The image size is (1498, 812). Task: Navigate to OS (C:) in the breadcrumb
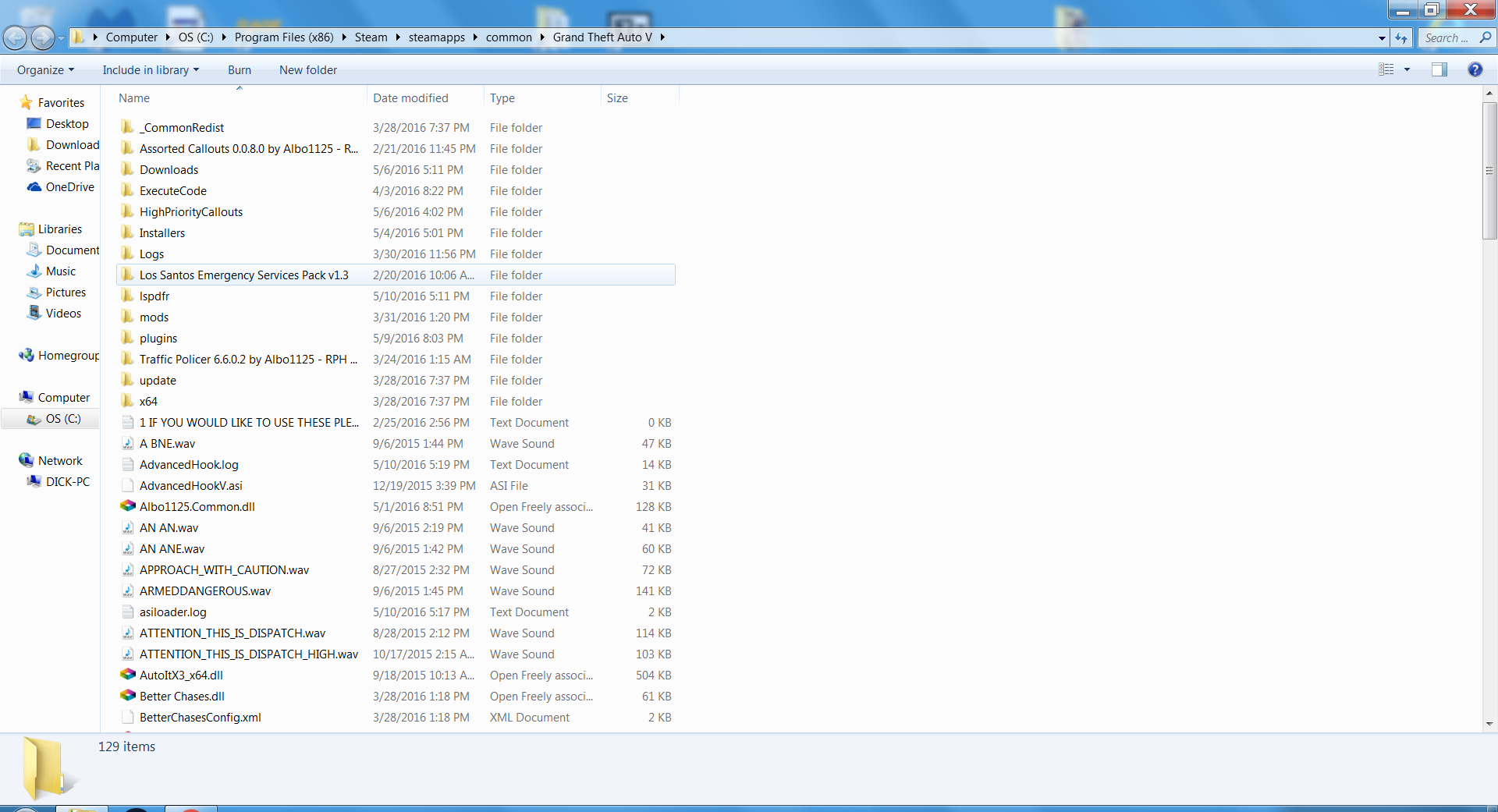pyautogui.click(x=196, y=37)
